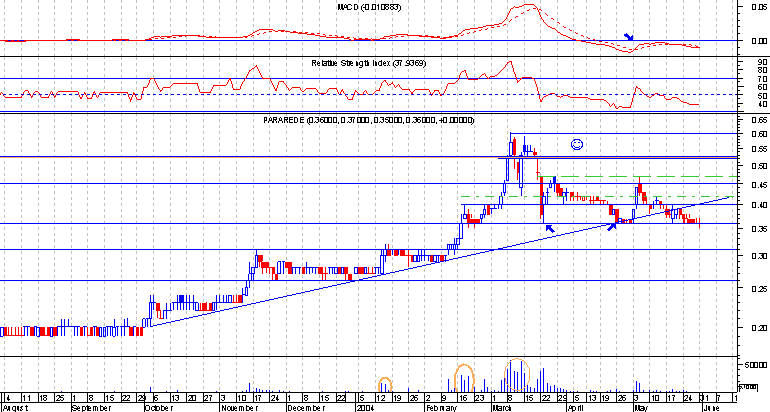
Task: Select the September month label
Action: [90, 408]
